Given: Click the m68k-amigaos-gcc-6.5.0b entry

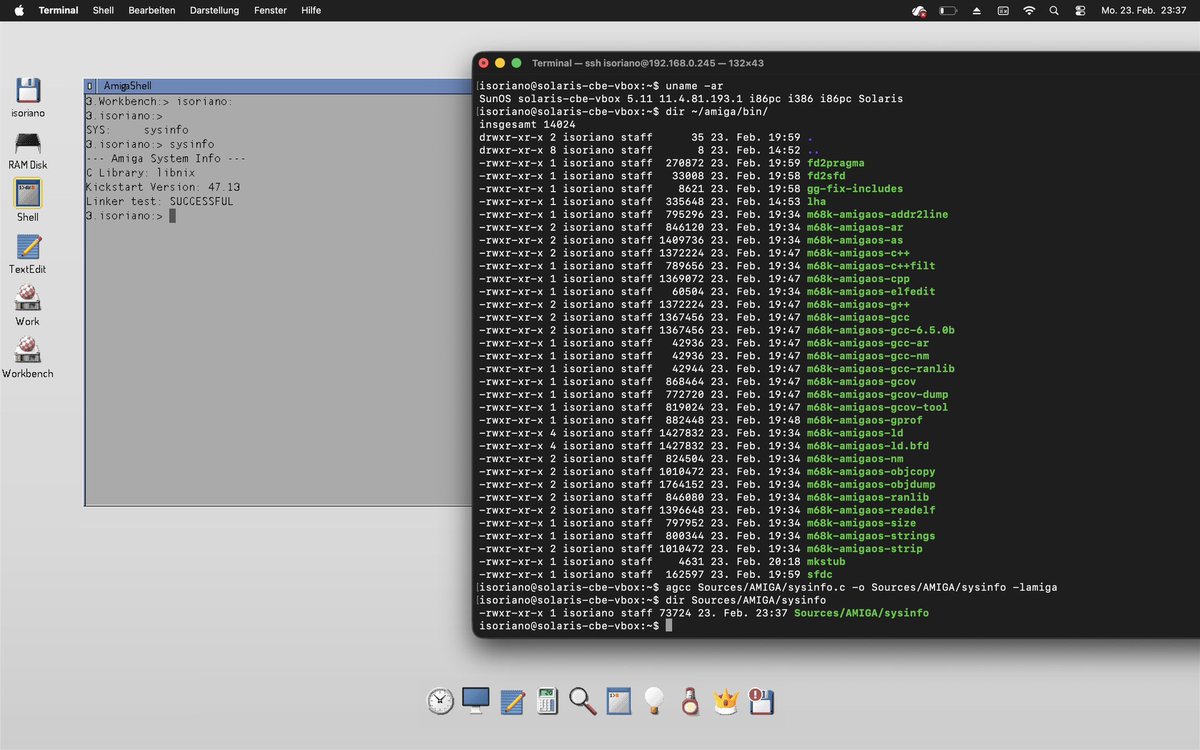Looking at the screenshot, I should (x=880, y=330).
